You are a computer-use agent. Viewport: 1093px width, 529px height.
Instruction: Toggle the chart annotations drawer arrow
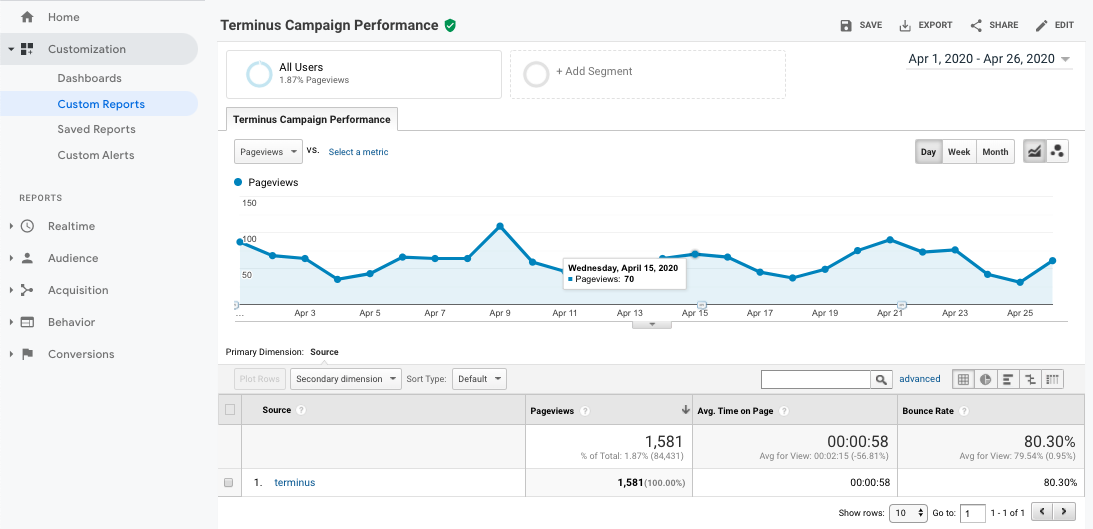652,324
